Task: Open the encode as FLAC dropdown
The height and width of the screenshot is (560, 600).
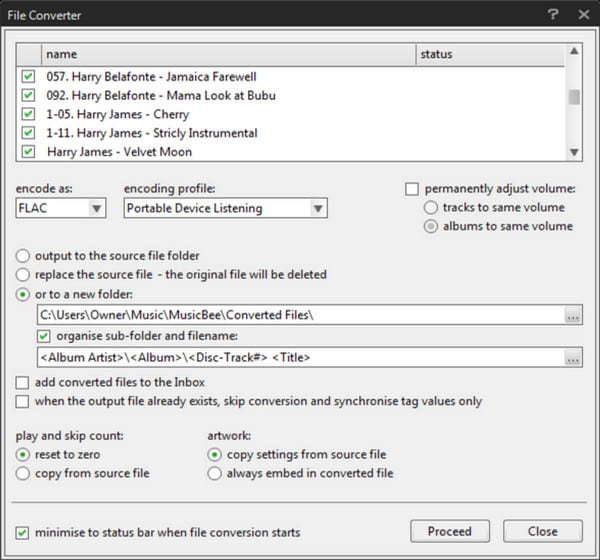Action: [x=61, y=208]
